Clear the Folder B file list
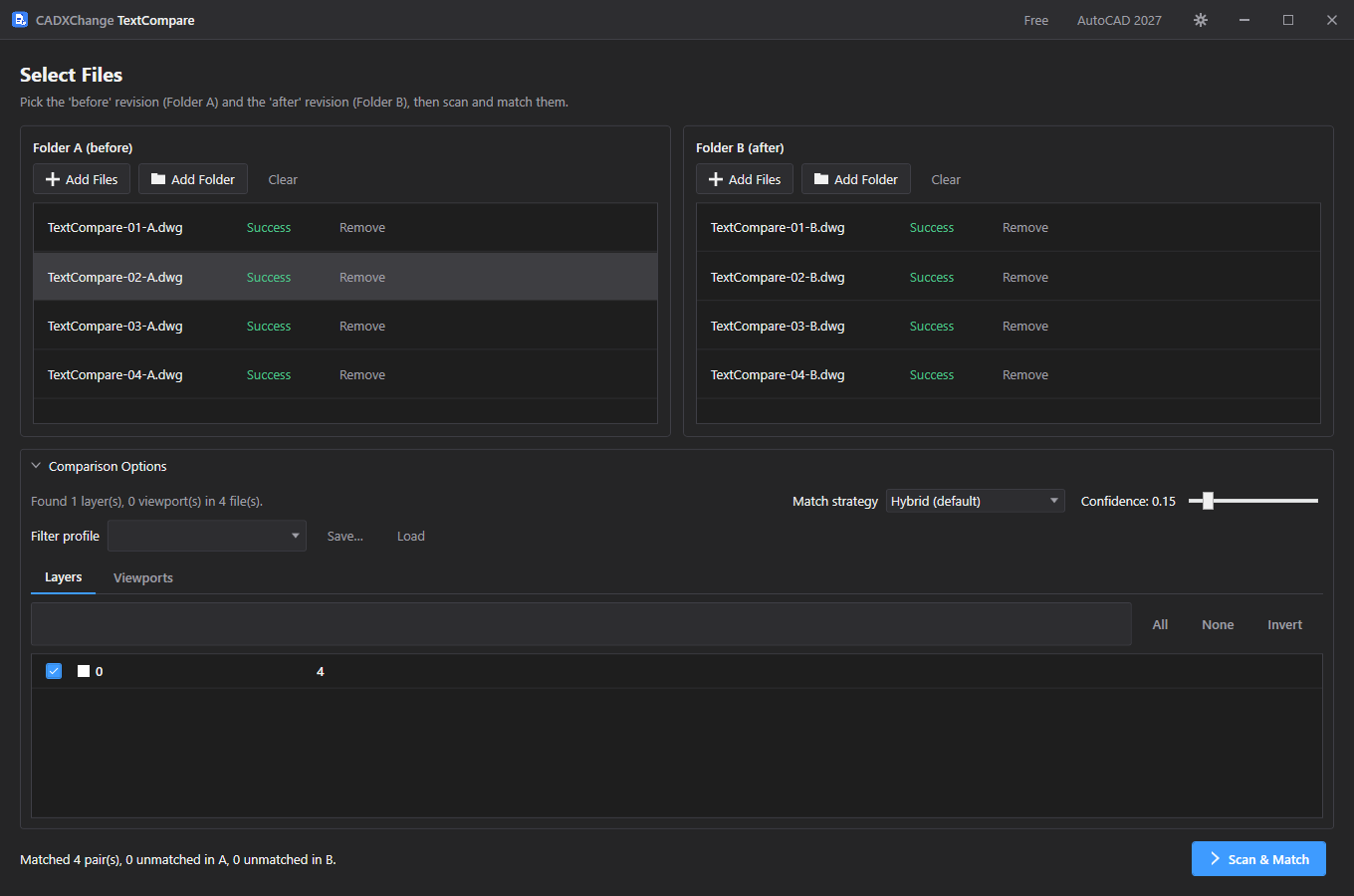Viewport: 1354px width, 896px height. (946, 180)
